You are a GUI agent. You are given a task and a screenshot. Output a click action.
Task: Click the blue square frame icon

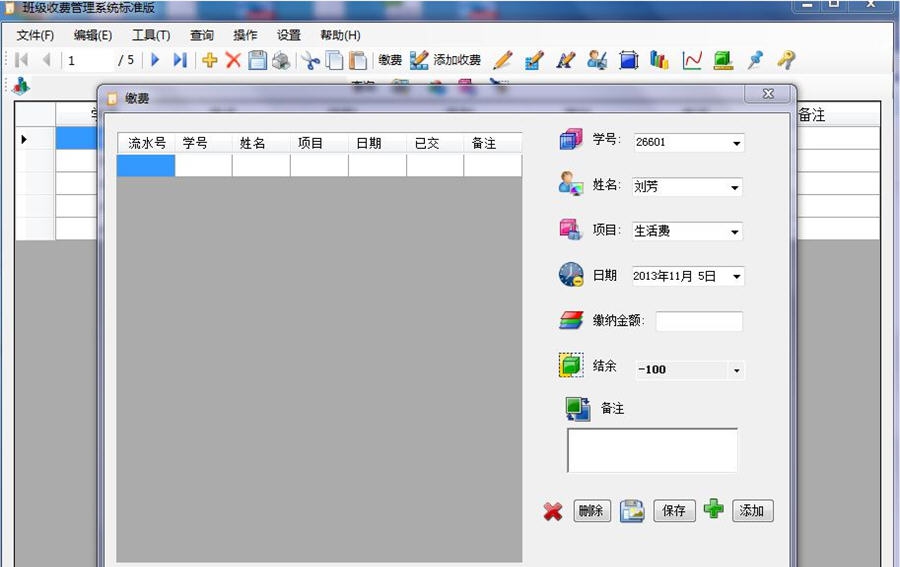pyautogui.click(x=629, y=60)
